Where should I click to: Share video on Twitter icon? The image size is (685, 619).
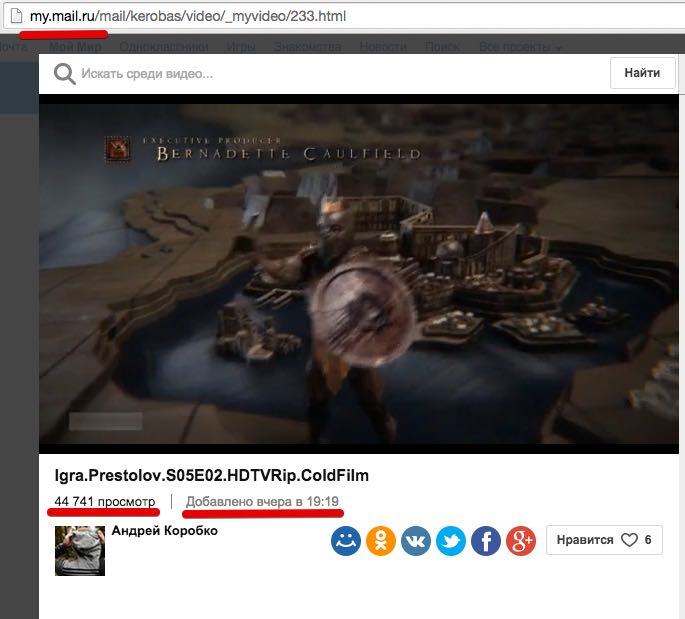coord(451,541)
